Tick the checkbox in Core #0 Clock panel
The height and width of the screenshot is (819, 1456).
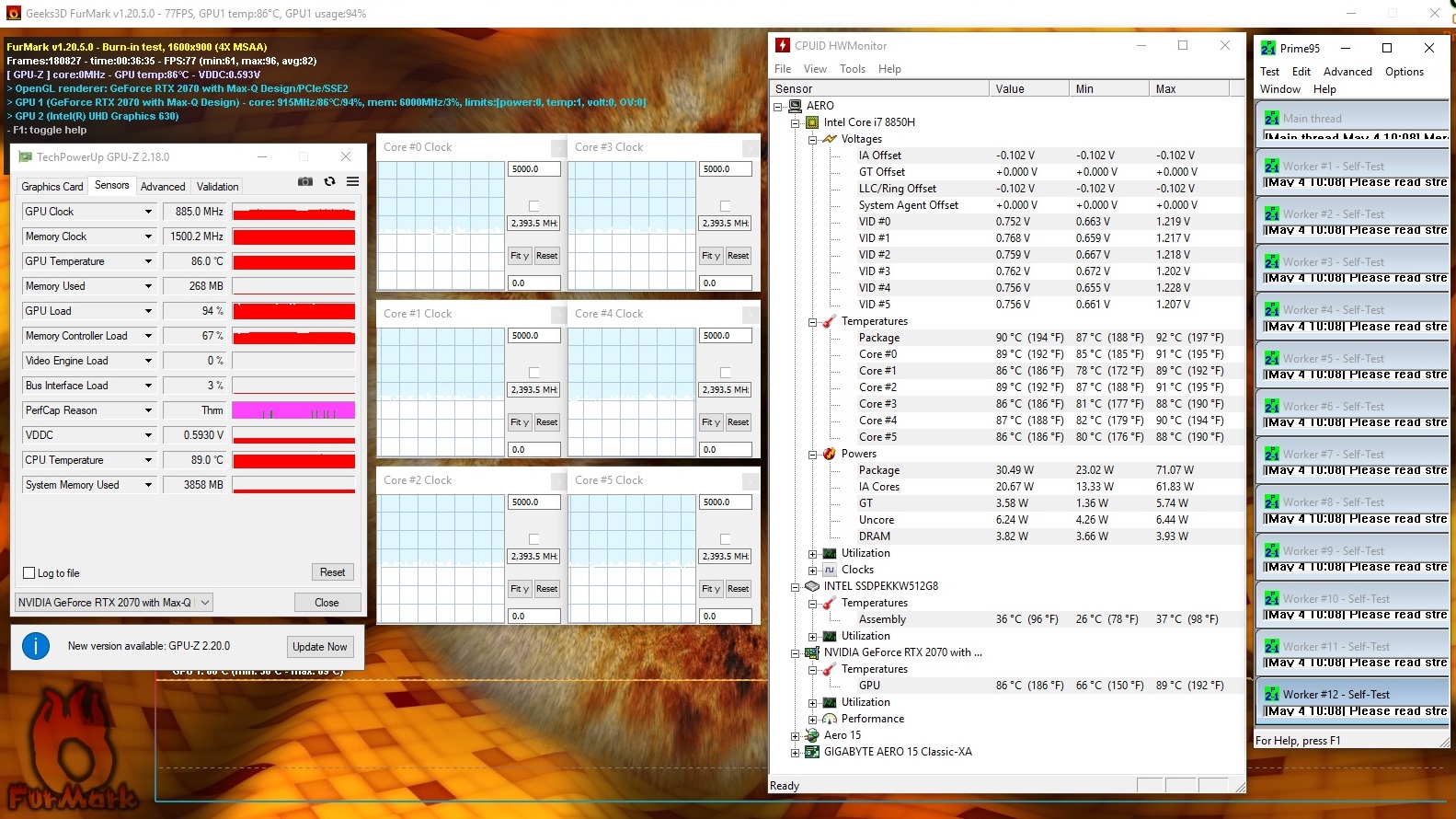pos(534,206)
